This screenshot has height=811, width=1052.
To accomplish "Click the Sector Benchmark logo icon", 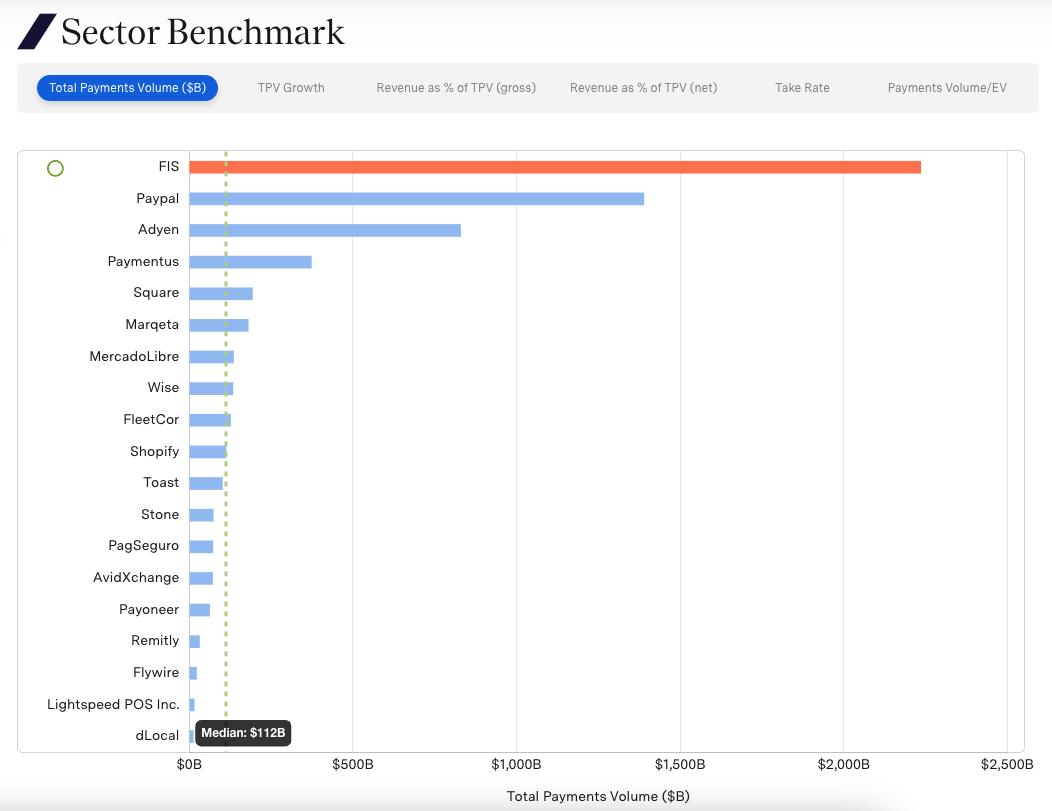I will click(34, 31).
